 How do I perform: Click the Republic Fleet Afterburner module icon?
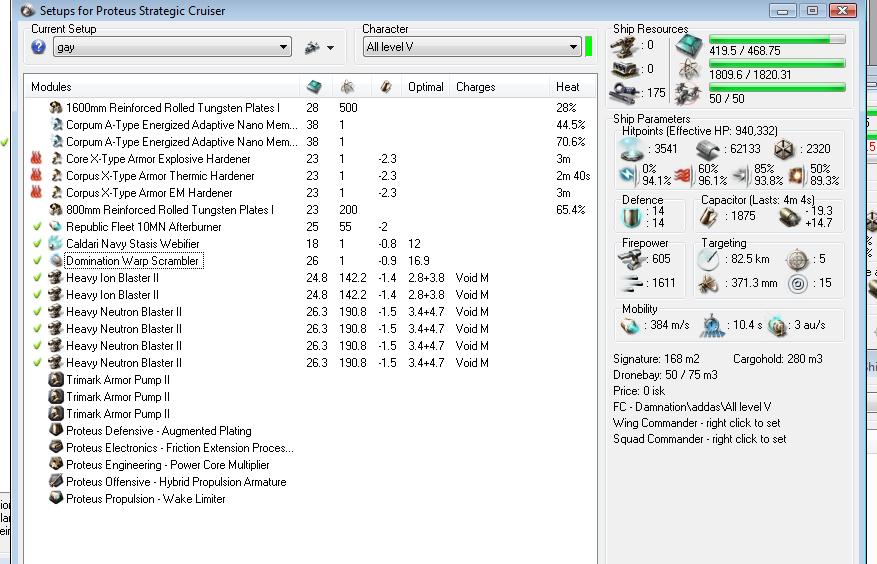(x=55, y=227)
